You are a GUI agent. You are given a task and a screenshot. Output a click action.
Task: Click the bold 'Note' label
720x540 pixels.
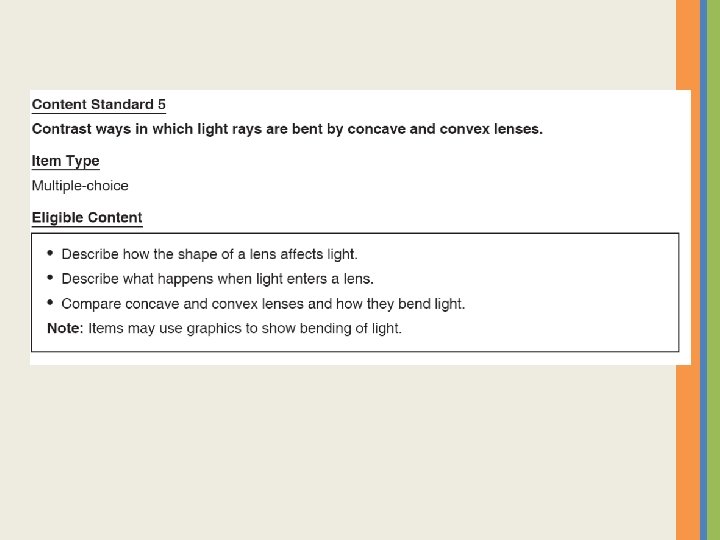click(64, 328)
